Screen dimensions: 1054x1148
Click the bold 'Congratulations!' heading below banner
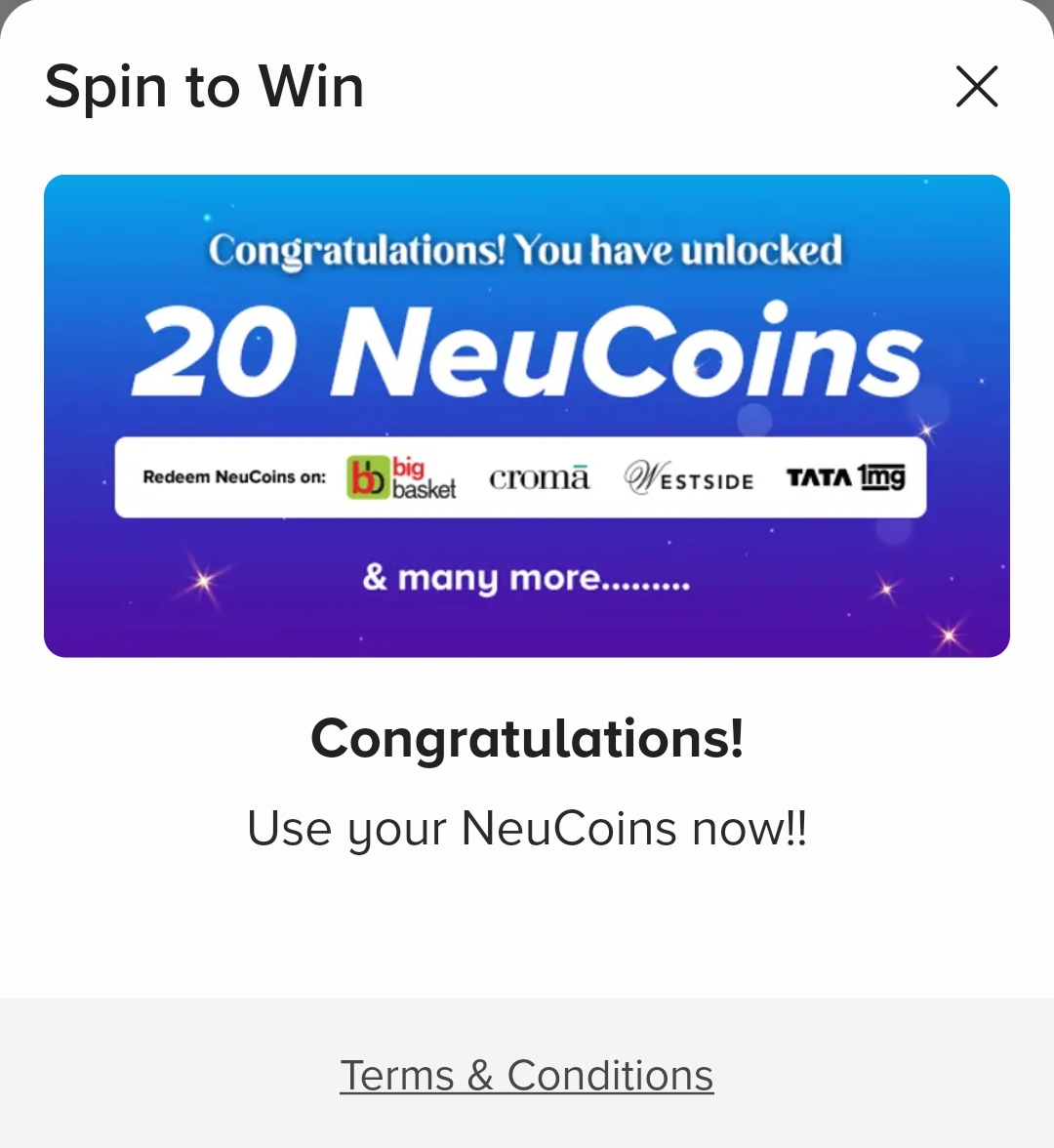pyautogui.click(x=527, y=739)
